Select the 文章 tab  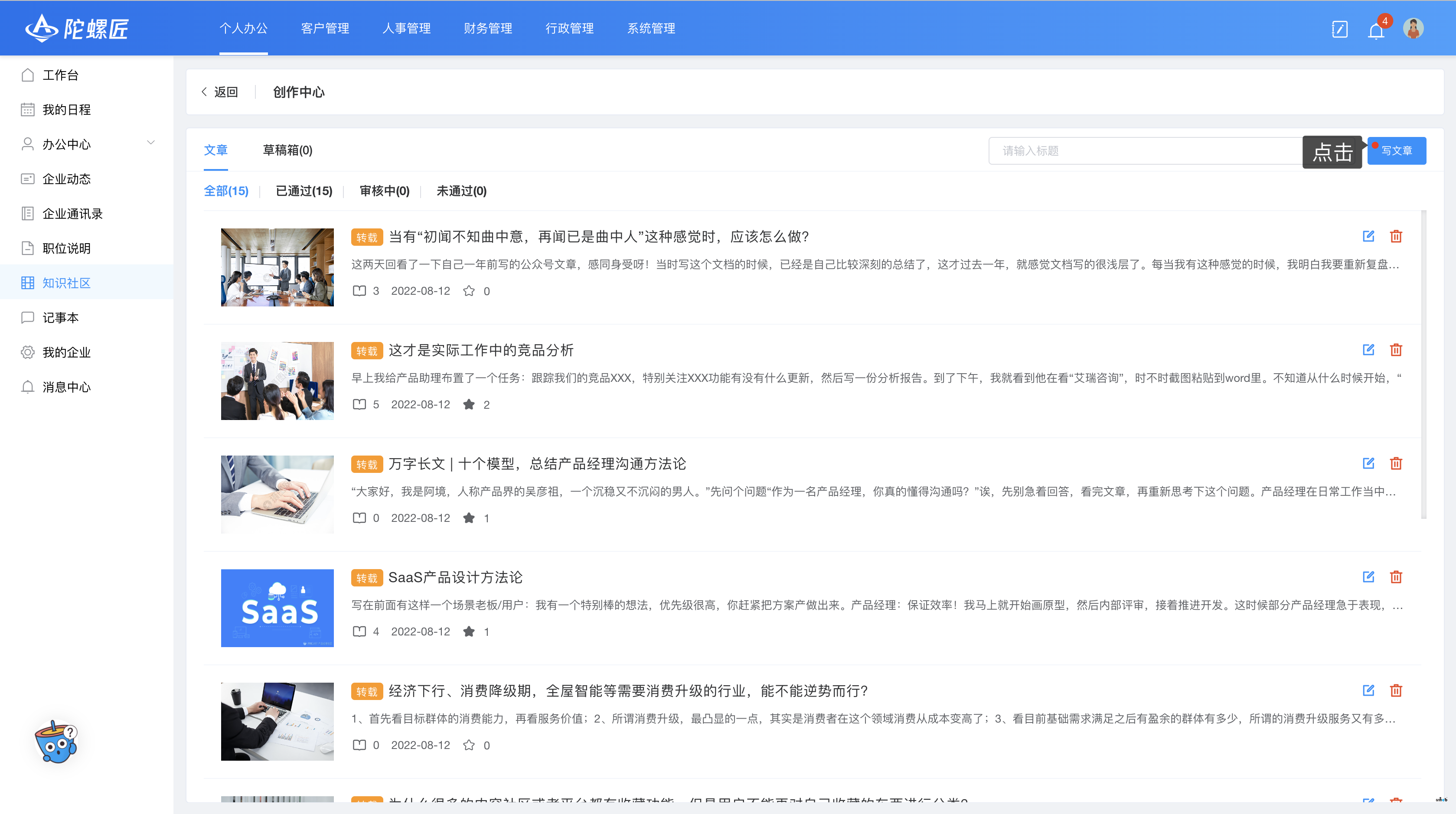coord(216,150)
